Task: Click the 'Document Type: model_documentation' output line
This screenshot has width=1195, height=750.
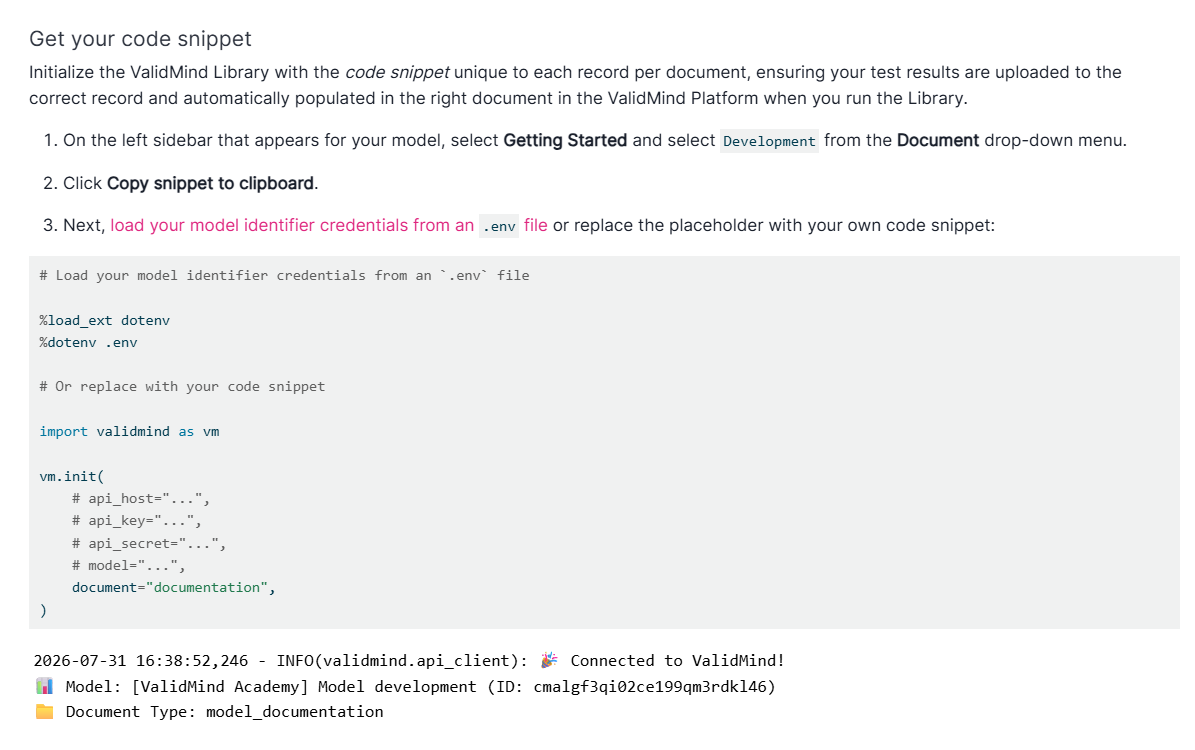Action: coord(224,712)
